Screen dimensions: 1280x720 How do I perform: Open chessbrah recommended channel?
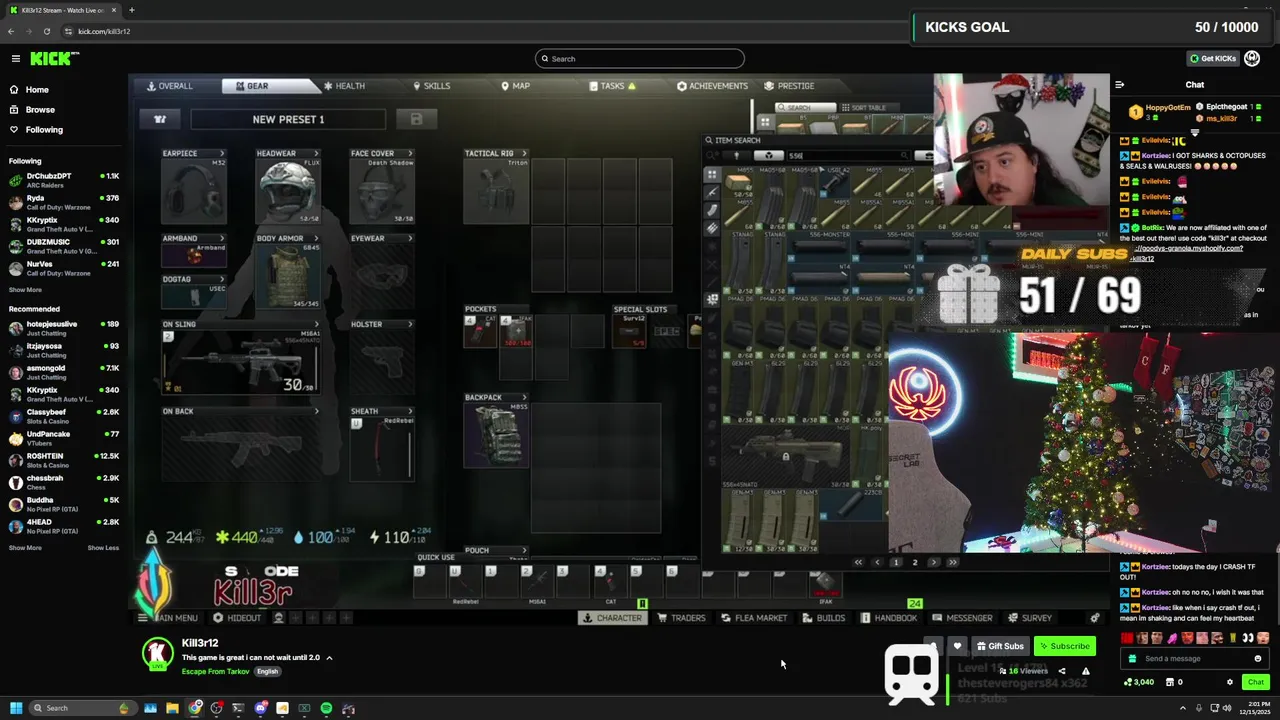pyautogui.click(x=64, y=483)
